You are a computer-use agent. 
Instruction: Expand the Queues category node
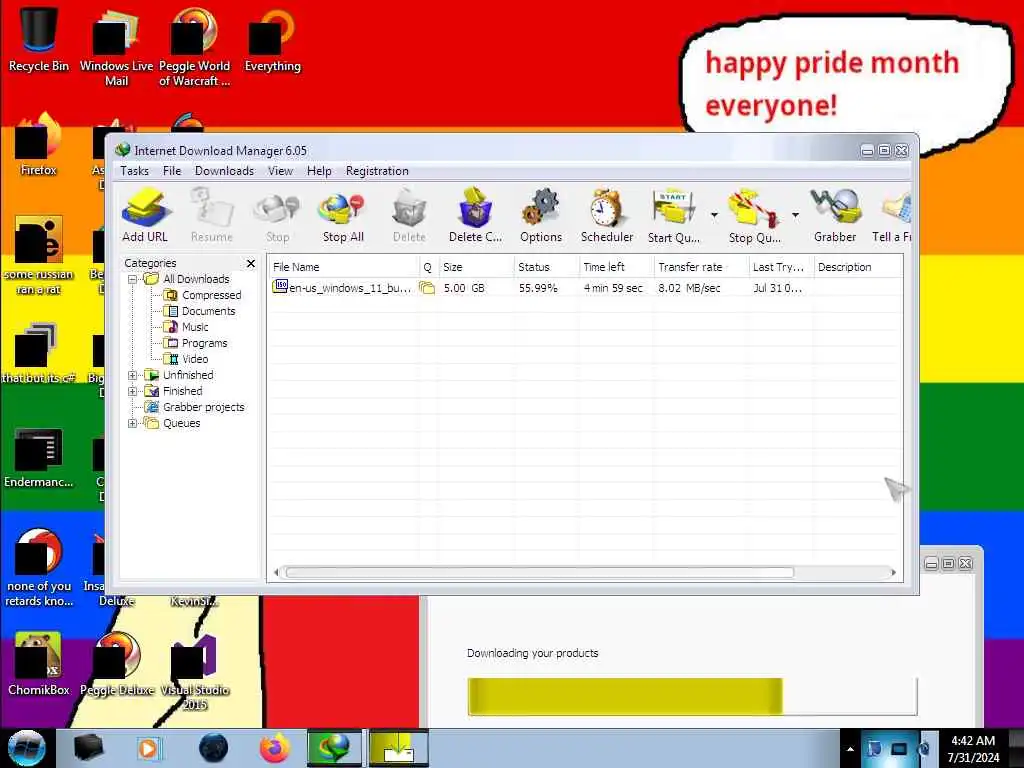133,424
